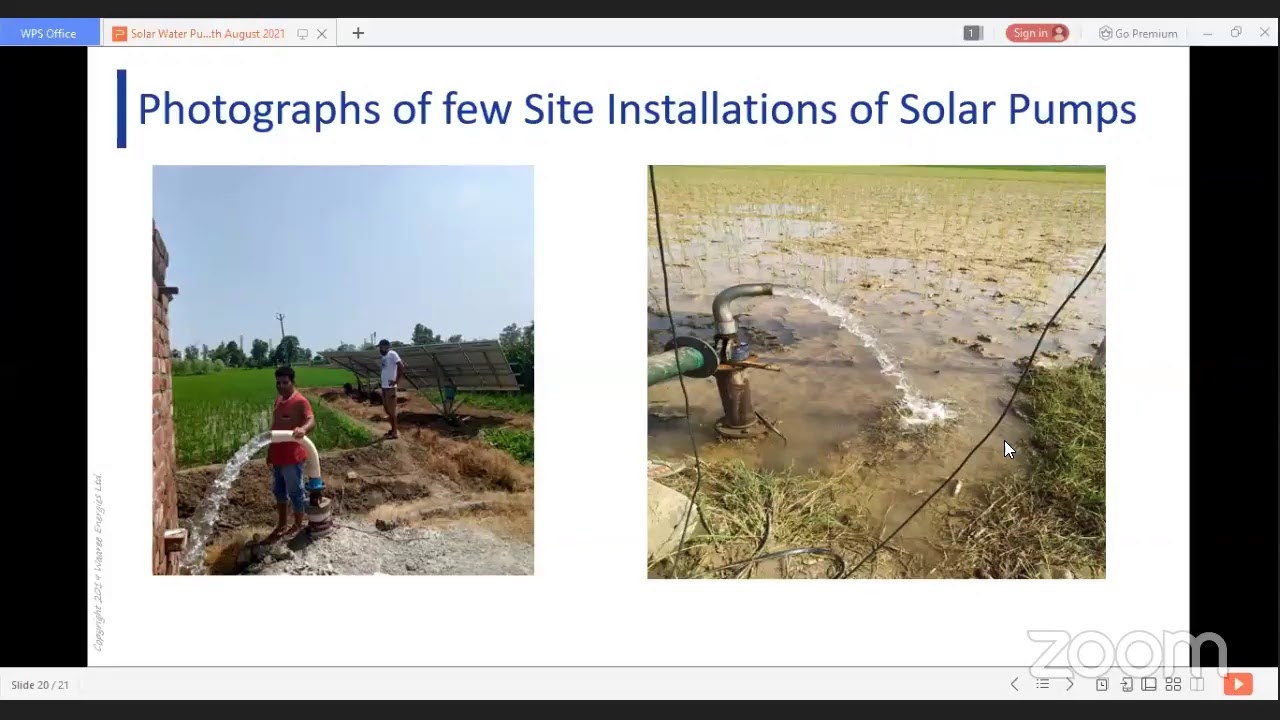Switch to reading view book icon

(1197, 684)
